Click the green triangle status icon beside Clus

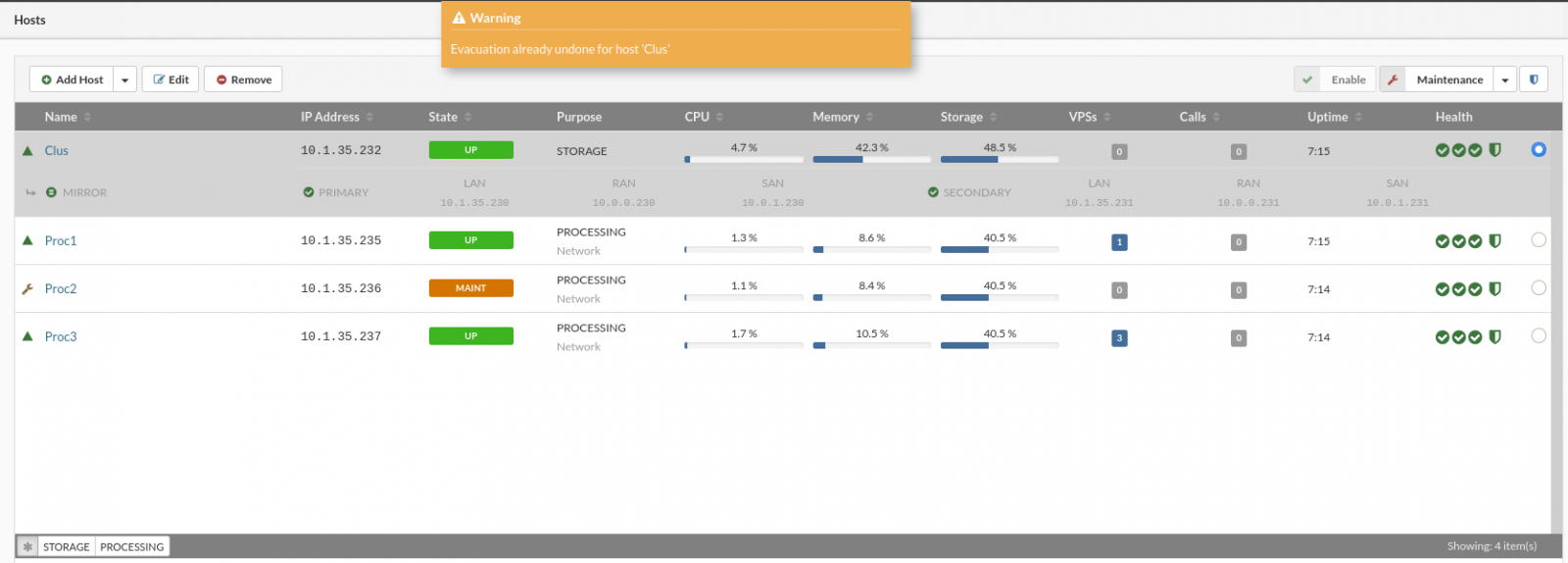[27, 151]
